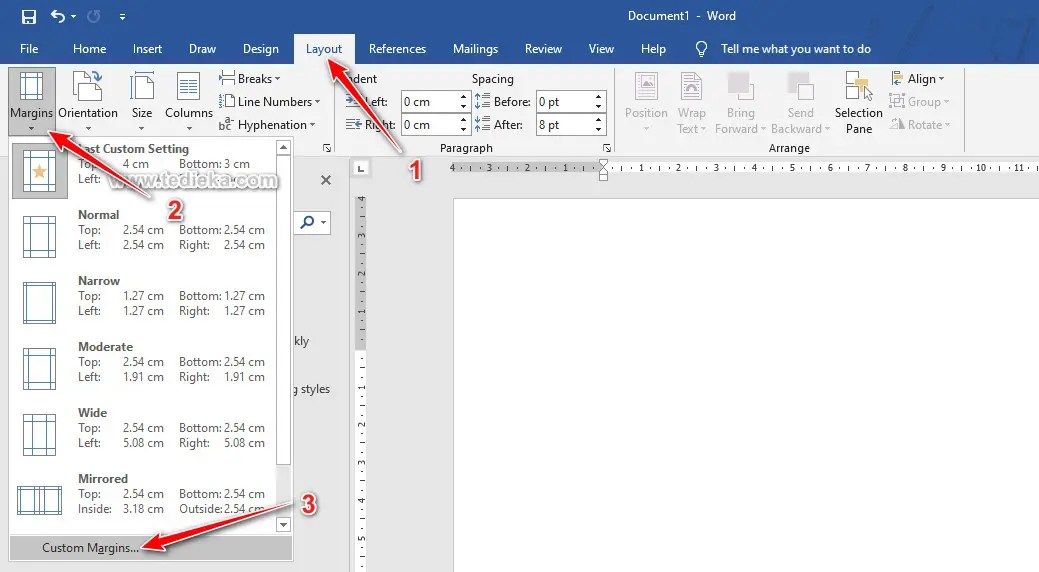Click the Save icon in the title bar
The image size is (1039, 572).
coord(28,17)
